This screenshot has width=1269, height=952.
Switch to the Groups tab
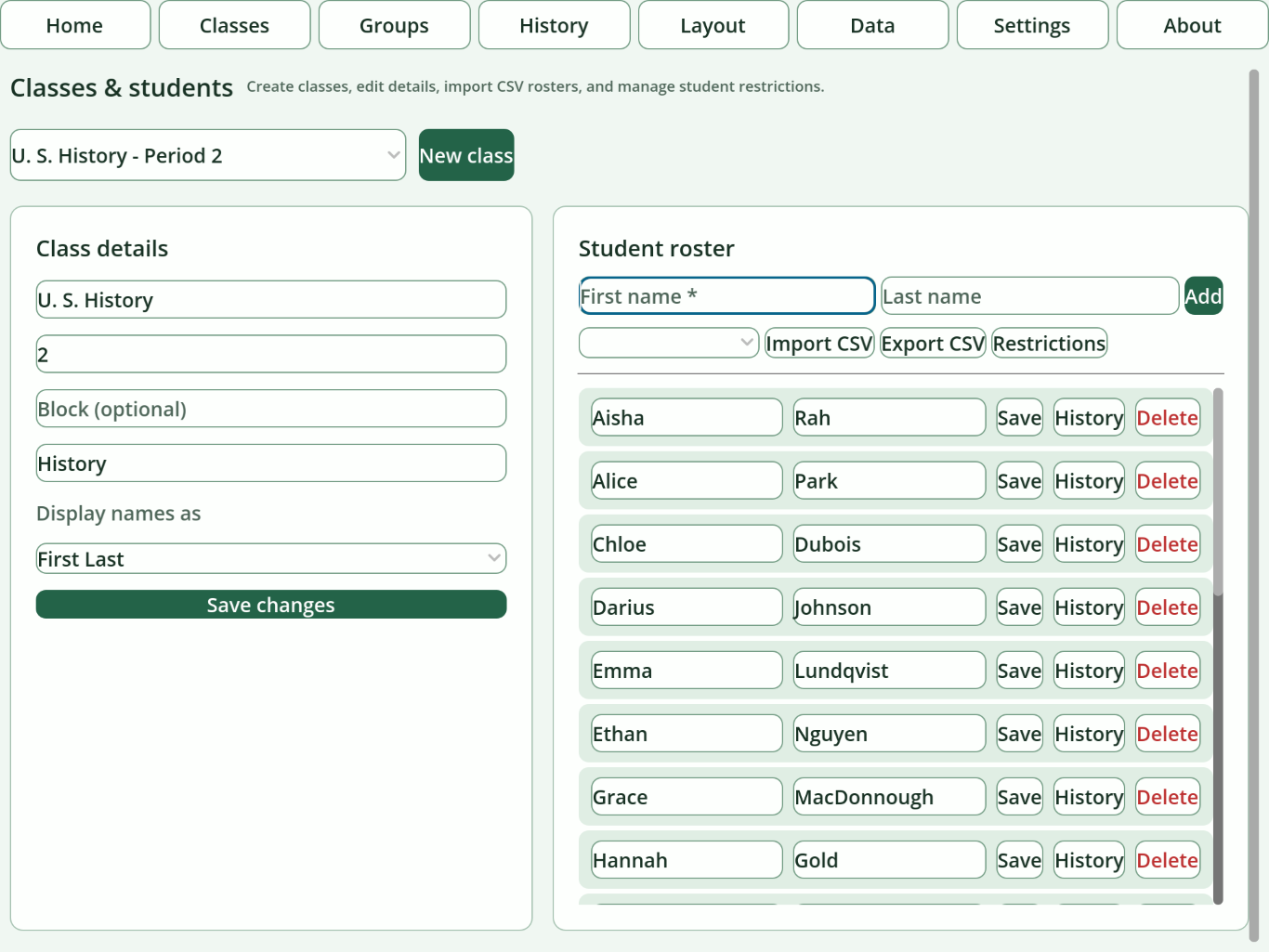click(394, 25)
